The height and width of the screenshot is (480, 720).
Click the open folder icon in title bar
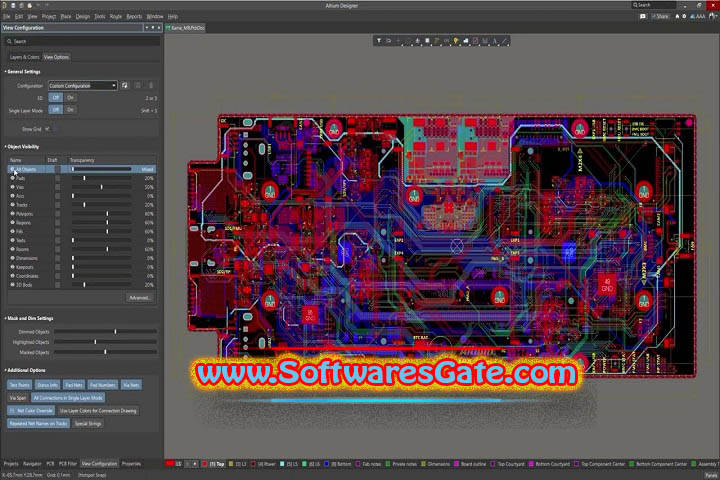(x=30, y=5)
